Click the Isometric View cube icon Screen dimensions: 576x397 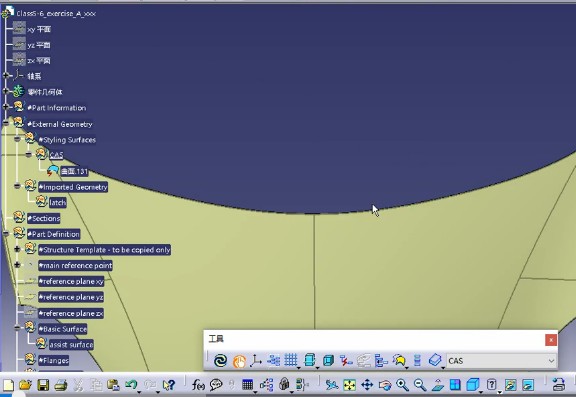tap(472, 385)
